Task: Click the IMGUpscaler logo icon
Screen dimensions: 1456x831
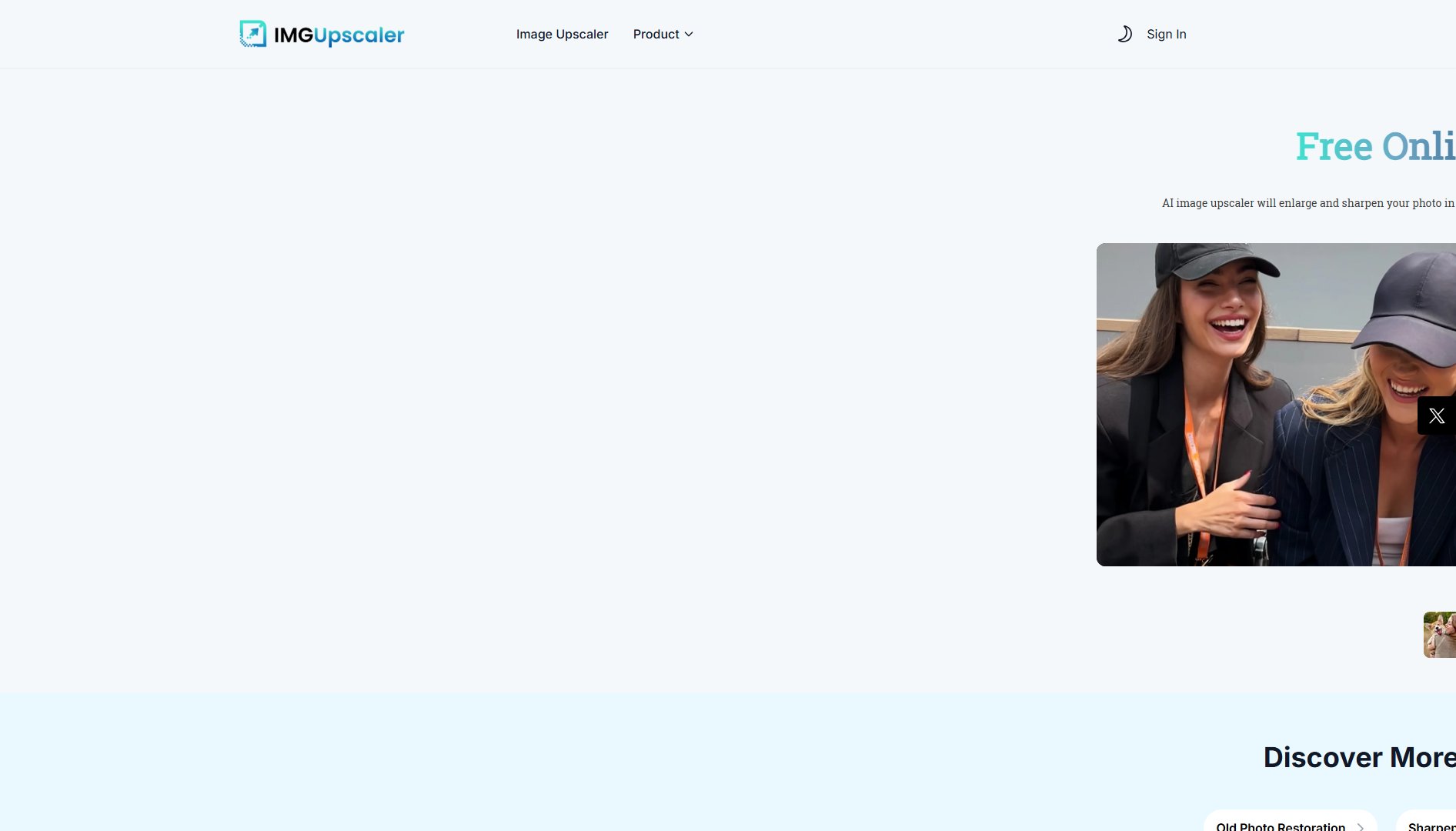Action: pyautogui.click(x=252, y=34)
